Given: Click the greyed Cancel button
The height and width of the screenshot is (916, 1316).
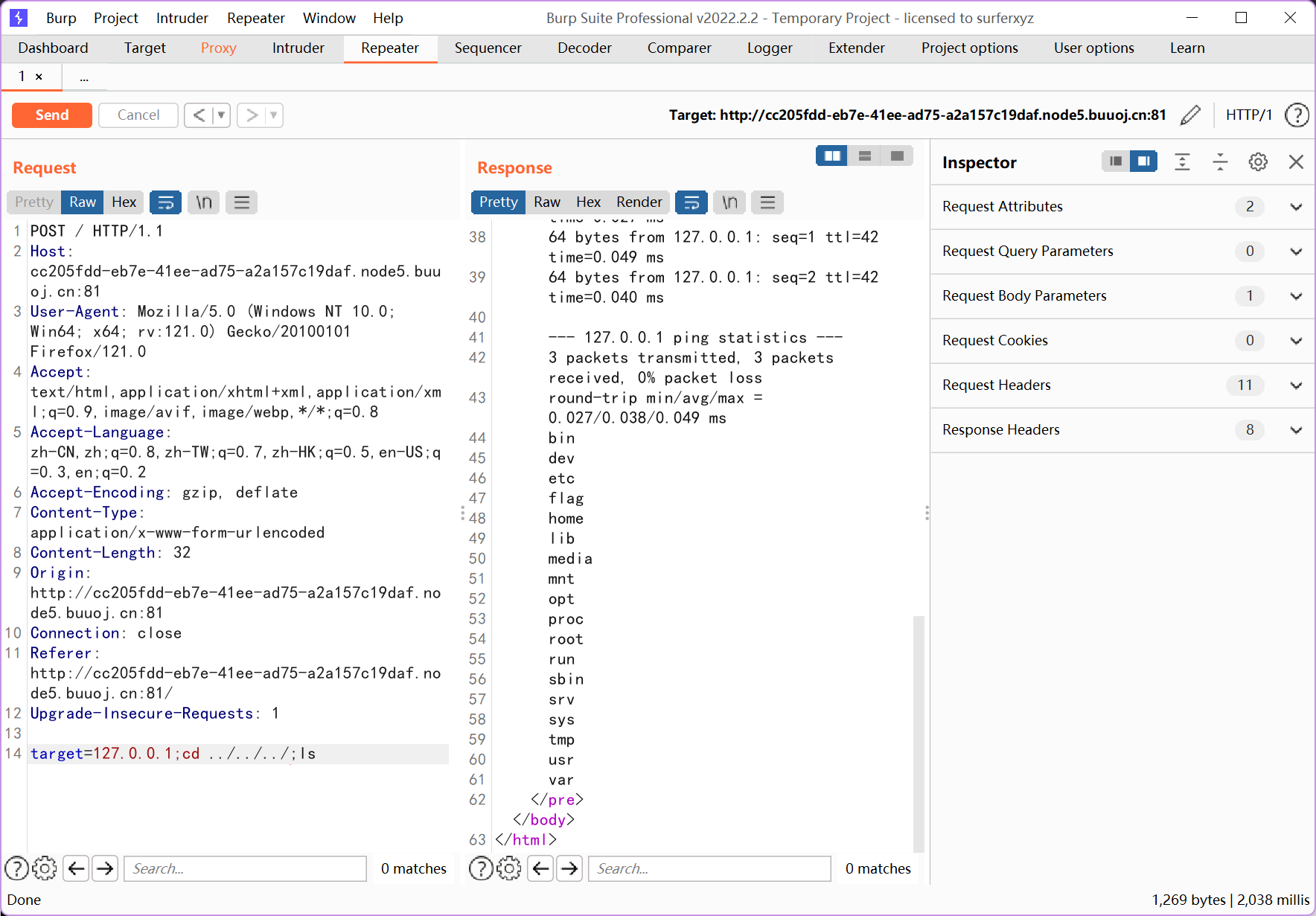Looking at the screenshot, I should [138, 115].
